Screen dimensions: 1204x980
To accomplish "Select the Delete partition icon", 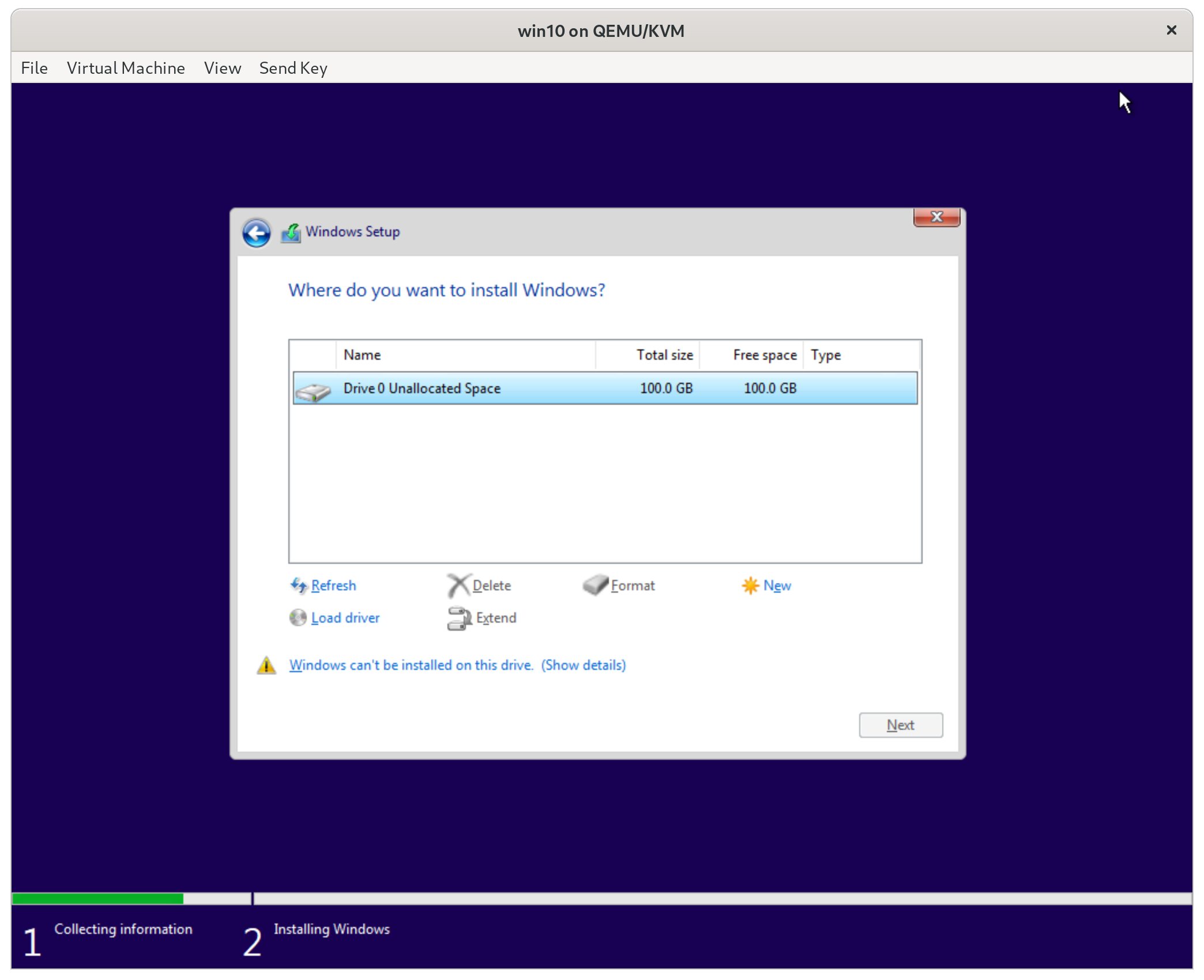I will [x=457, y=585].
